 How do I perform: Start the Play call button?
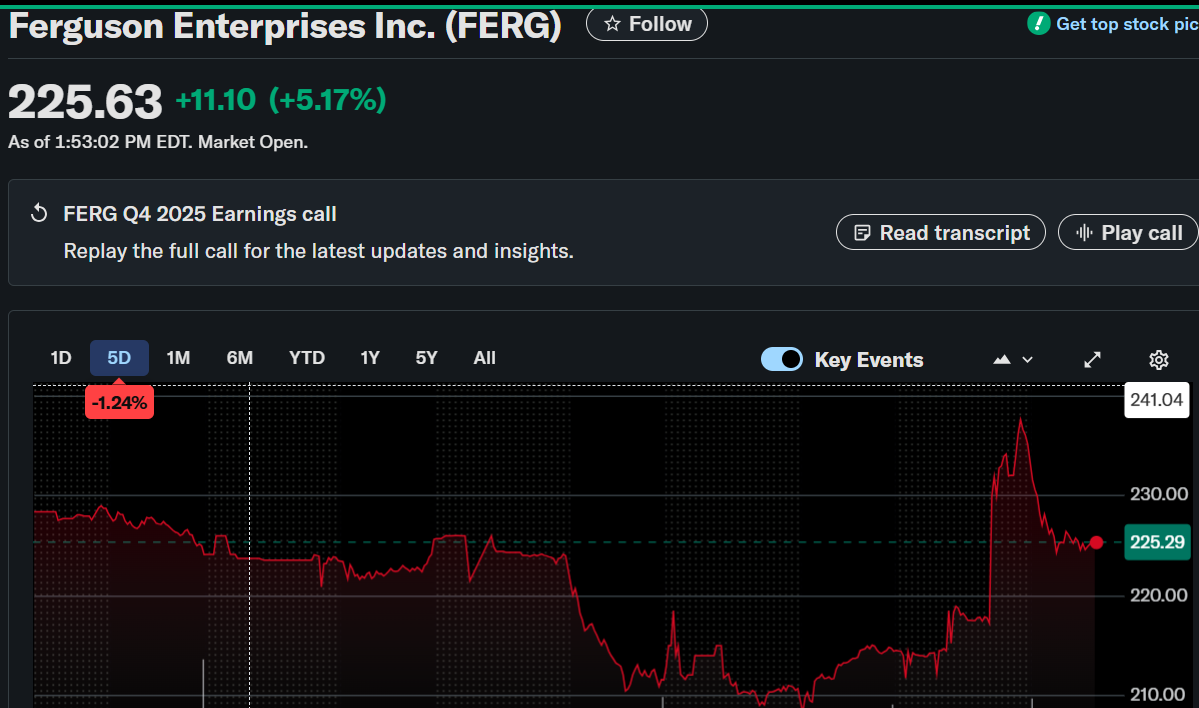(1129, 232)
